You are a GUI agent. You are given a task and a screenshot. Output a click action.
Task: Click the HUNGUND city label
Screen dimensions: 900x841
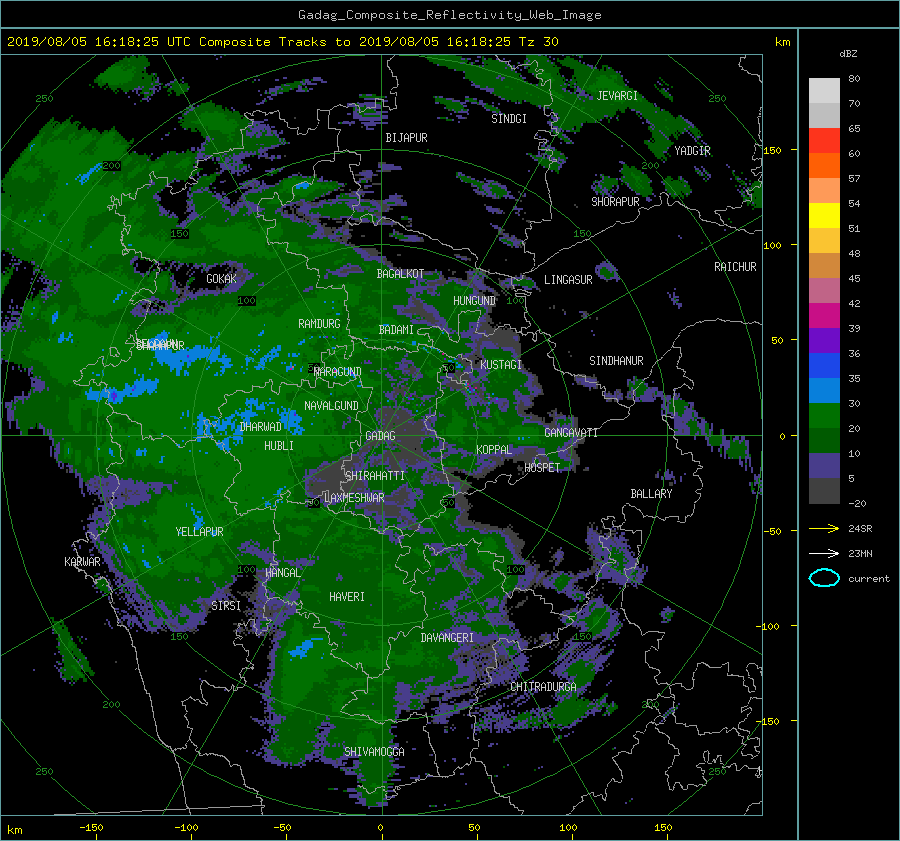point(474,301)
